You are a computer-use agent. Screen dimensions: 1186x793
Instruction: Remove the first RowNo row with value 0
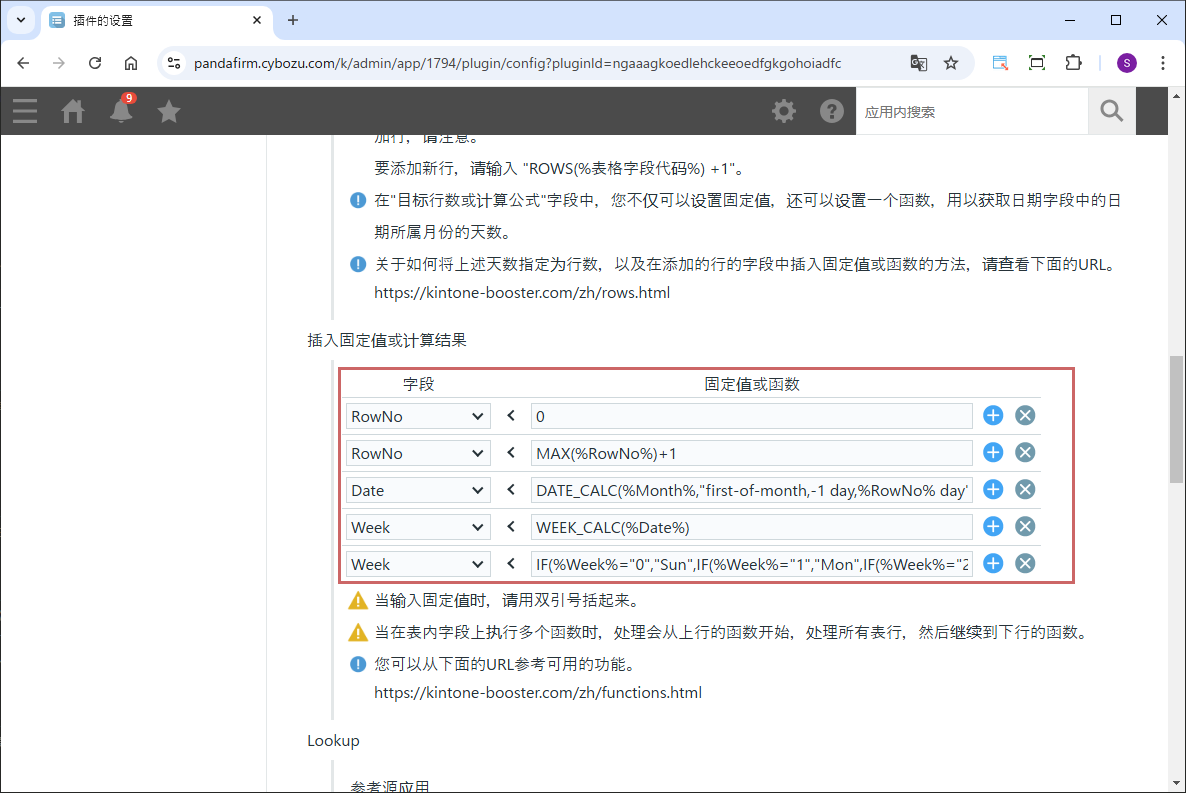pyautogui.click(x=1025, y=416)
